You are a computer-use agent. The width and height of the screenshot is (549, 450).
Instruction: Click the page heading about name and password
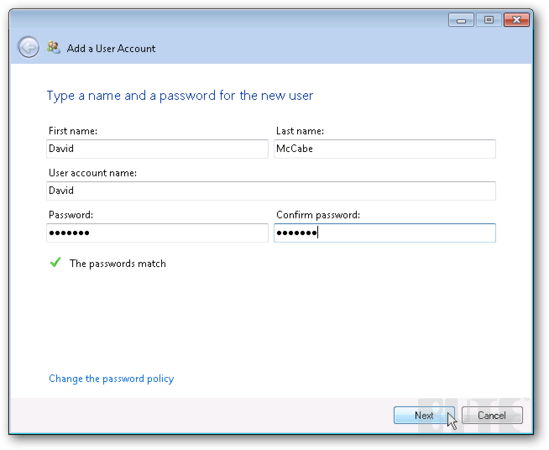(x=180, y=96)
